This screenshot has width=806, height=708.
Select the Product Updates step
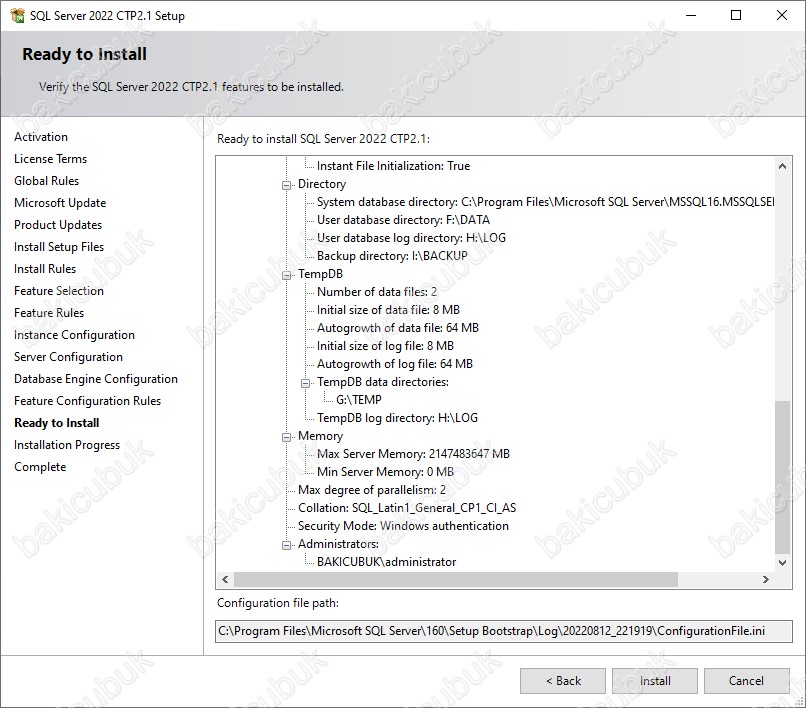click(x=58, y=225)
